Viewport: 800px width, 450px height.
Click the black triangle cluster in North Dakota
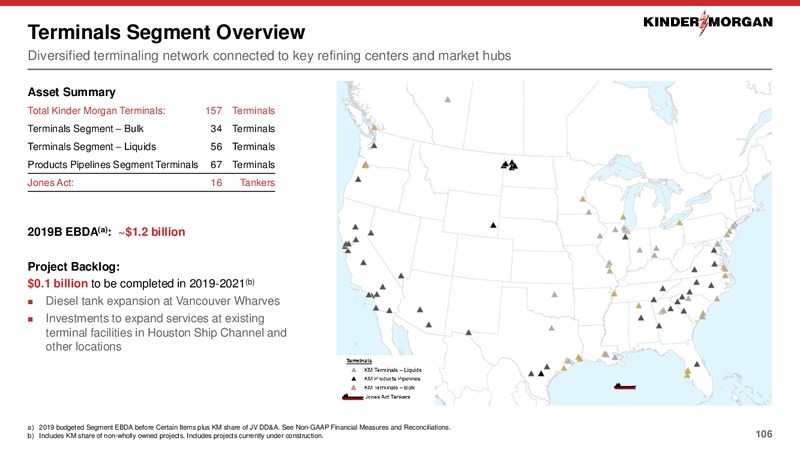coord(509,164)
